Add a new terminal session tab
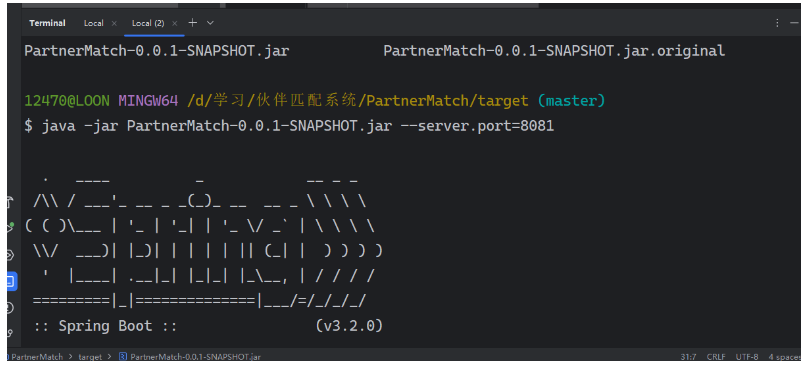Image resolution: width=811 pixels, height=365 pixels. tap(192, 23)
